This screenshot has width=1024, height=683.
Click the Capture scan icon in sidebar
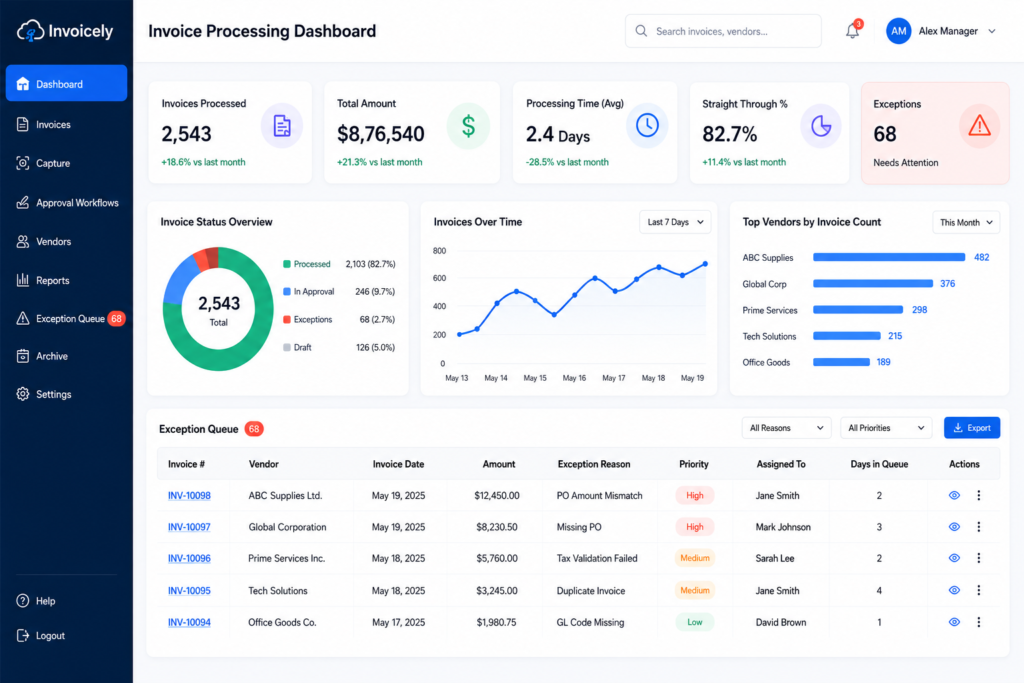[x=23, y=163]
